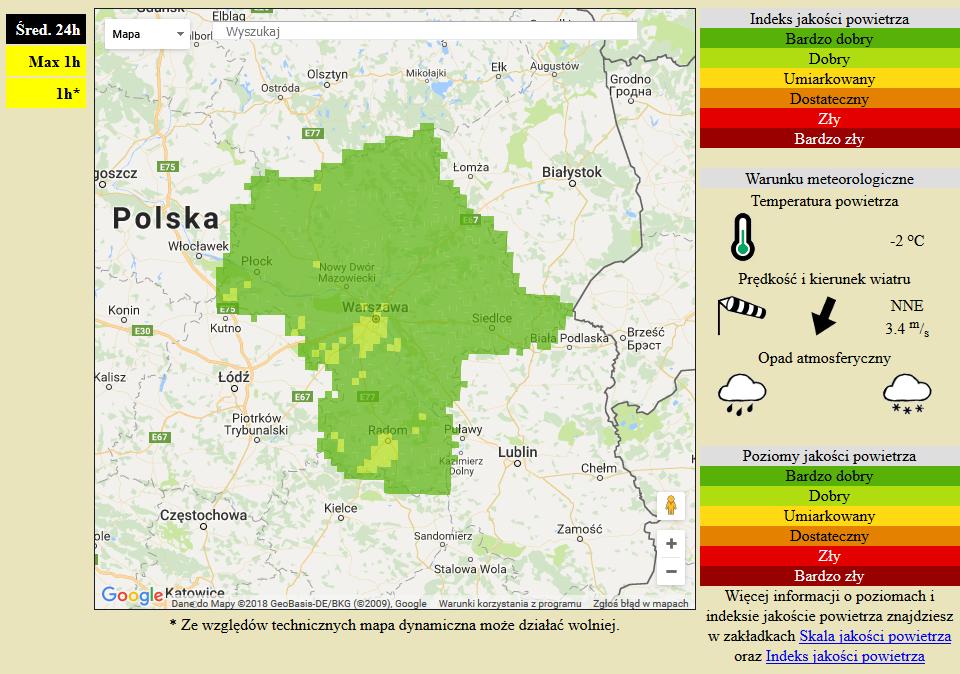Image resolution: width=960 pixels, height=674 pixels.
Task: Switch to the Max 1h tab
Action: point(46,61)
